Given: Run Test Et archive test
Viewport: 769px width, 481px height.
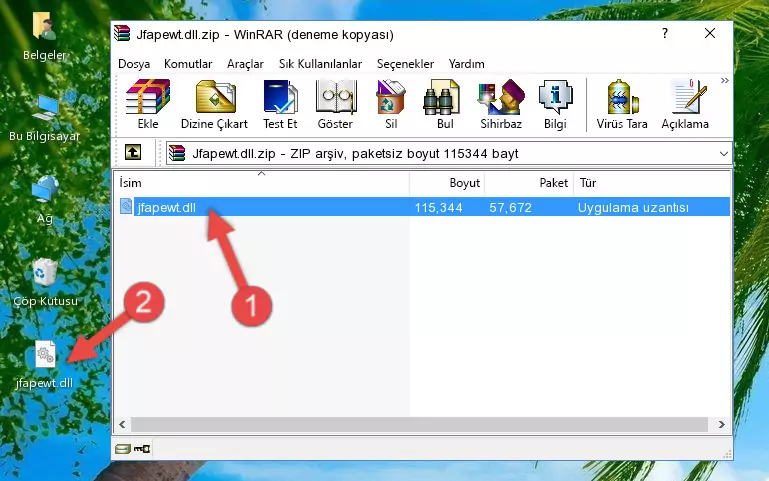Looking at the screenshot, I should coord(280,104).
